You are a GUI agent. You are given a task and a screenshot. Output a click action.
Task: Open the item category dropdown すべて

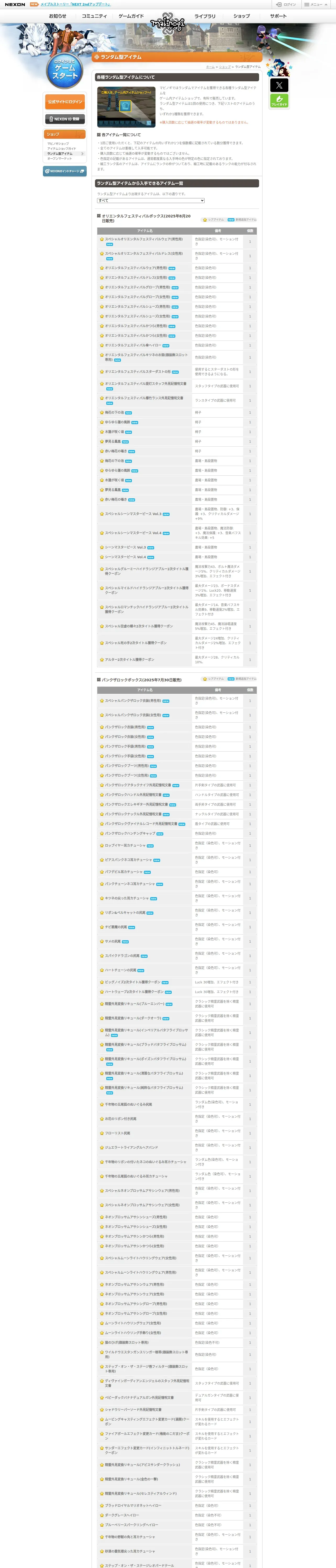tap(151, 200)
